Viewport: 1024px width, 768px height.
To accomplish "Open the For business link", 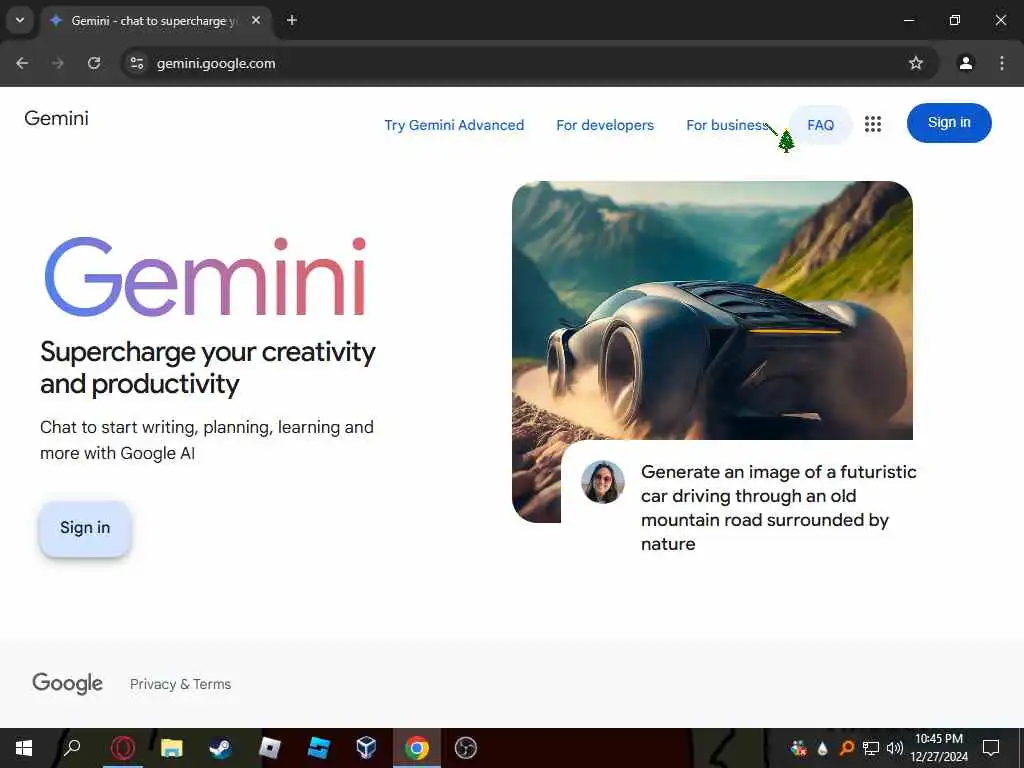I will (728, 125).
